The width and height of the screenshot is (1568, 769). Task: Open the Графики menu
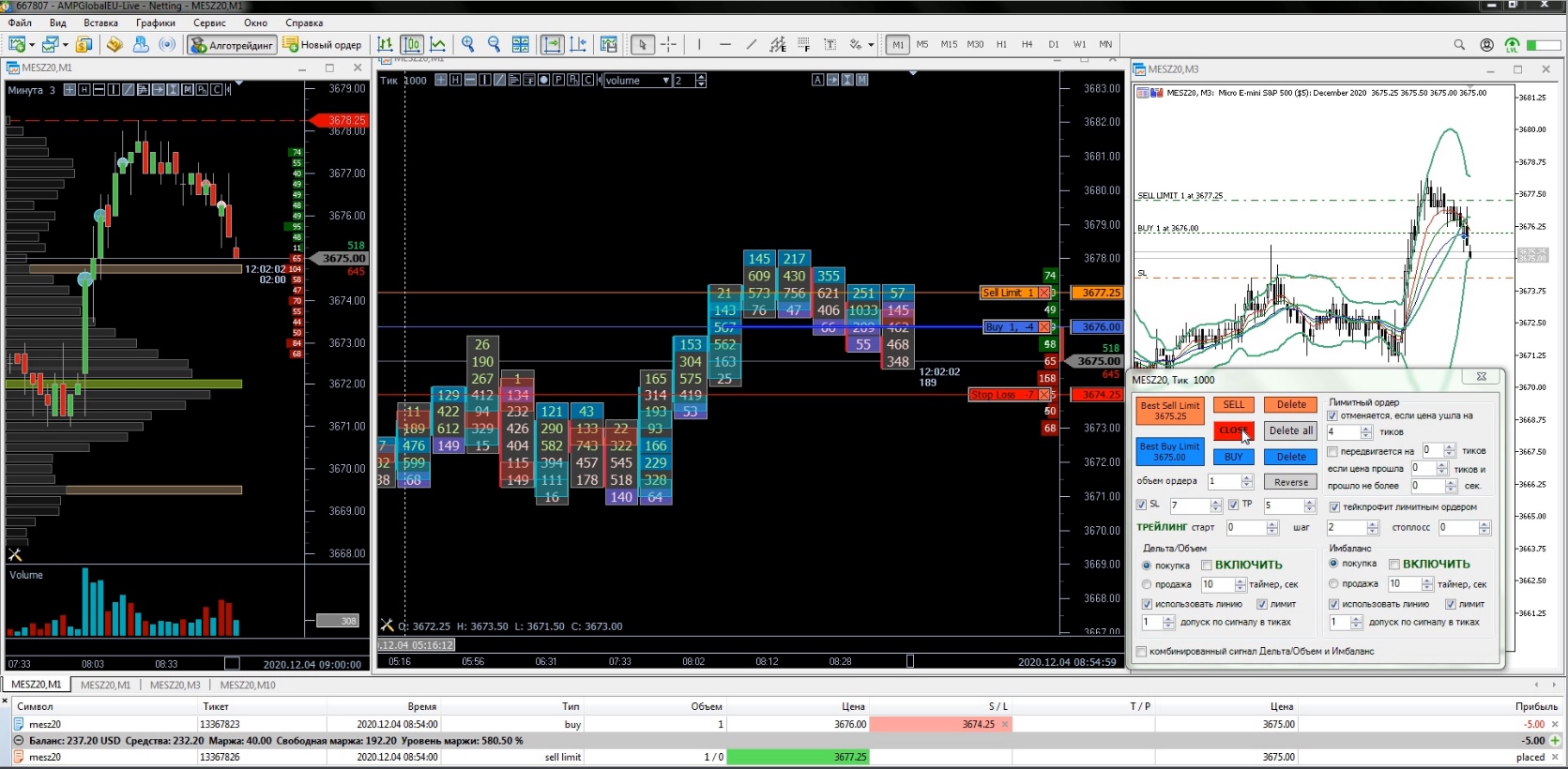click(x=156, y=23)
